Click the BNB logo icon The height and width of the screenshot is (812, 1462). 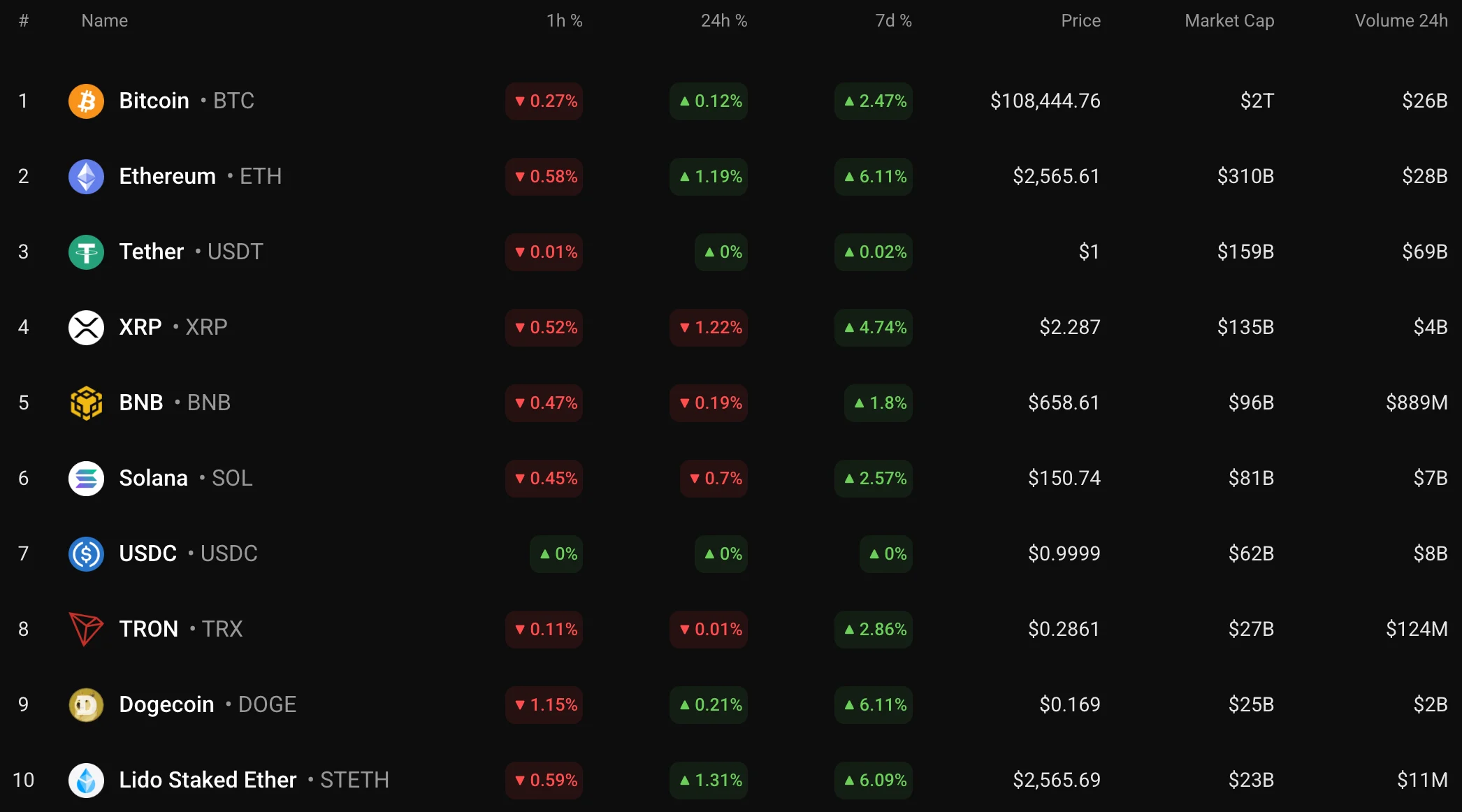86,403
